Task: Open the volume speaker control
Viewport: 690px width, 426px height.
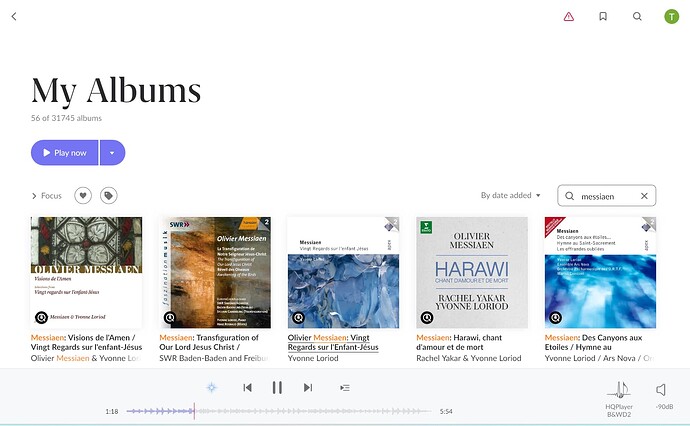Action: click(x=661, y=389)
